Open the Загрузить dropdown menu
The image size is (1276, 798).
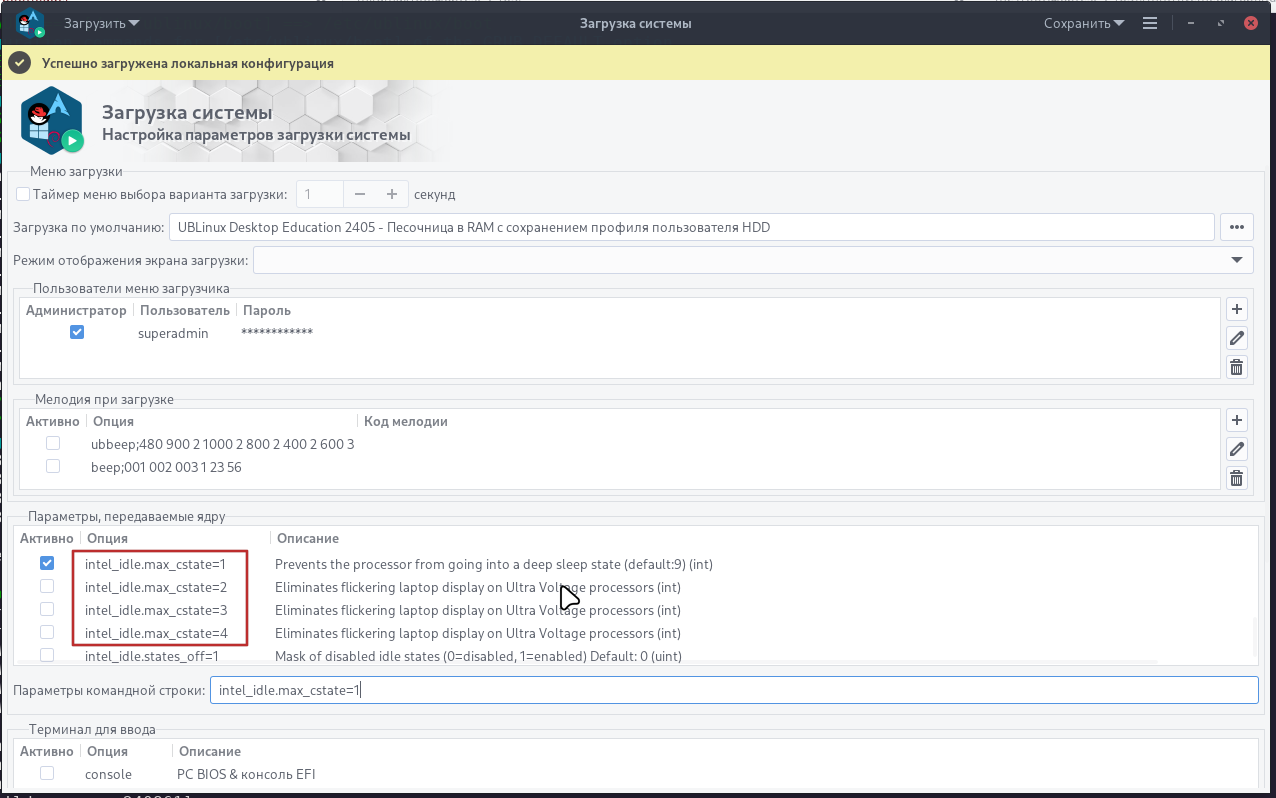coord(102,23)
